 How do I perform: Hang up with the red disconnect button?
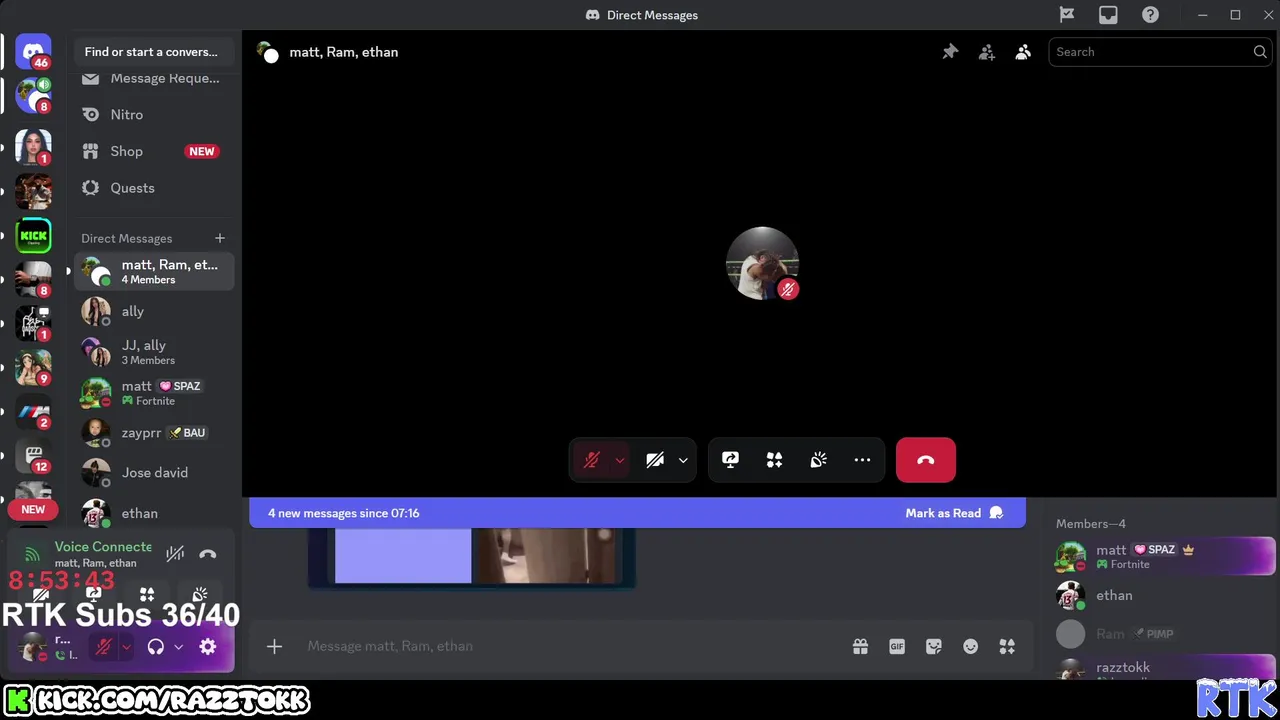pos(926,460)
